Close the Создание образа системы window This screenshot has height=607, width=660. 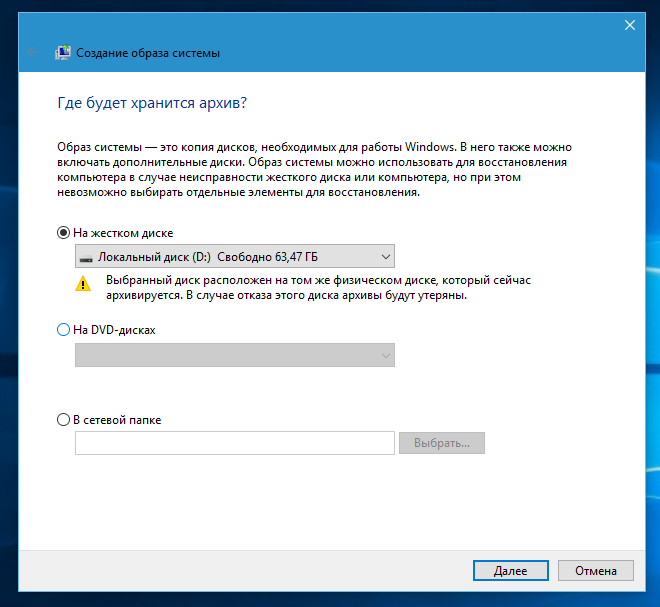click(629, 25)
